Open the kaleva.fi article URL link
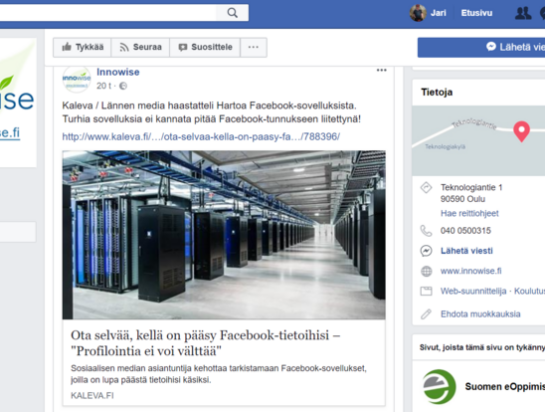Viewport: 545px width, 412px height. (201, 137)
